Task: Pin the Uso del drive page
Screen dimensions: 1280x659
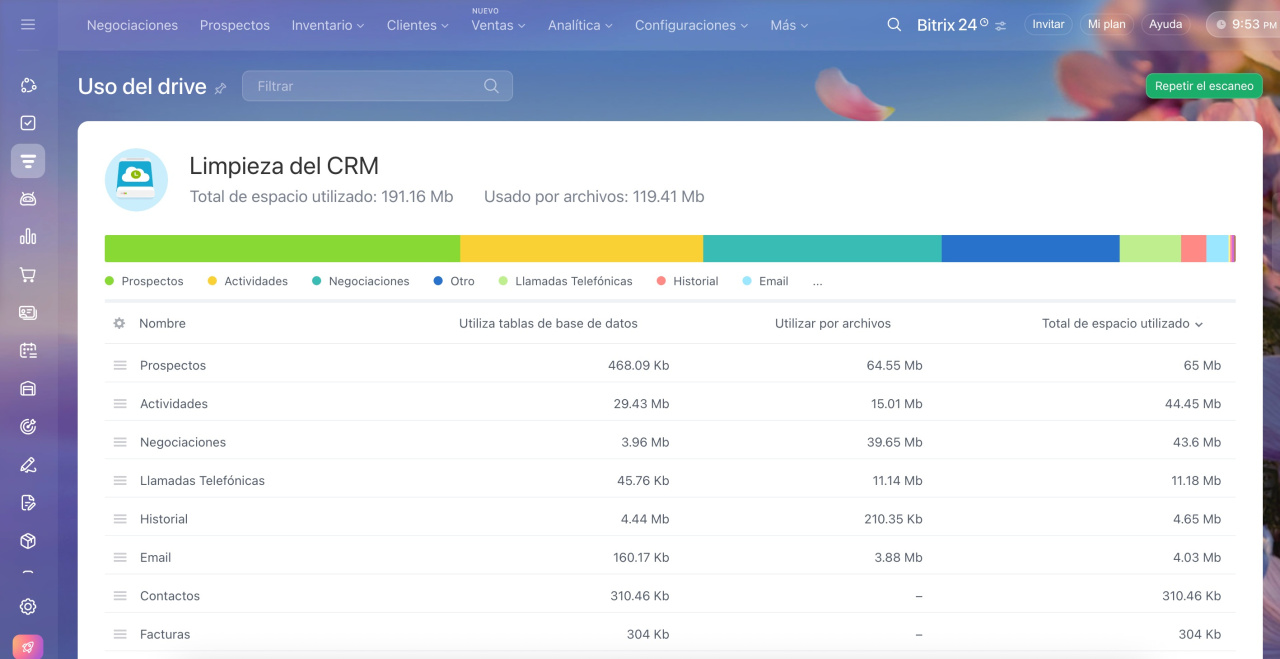Action: click(221, 88)
